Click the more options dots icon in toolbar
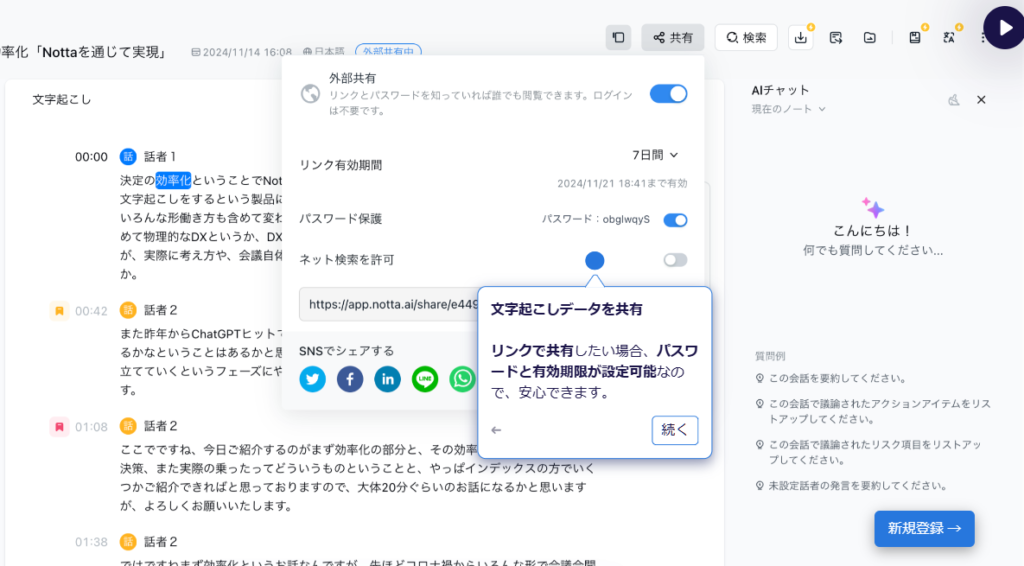Screen dimensions: 1024x566 [x=983, y=37]
